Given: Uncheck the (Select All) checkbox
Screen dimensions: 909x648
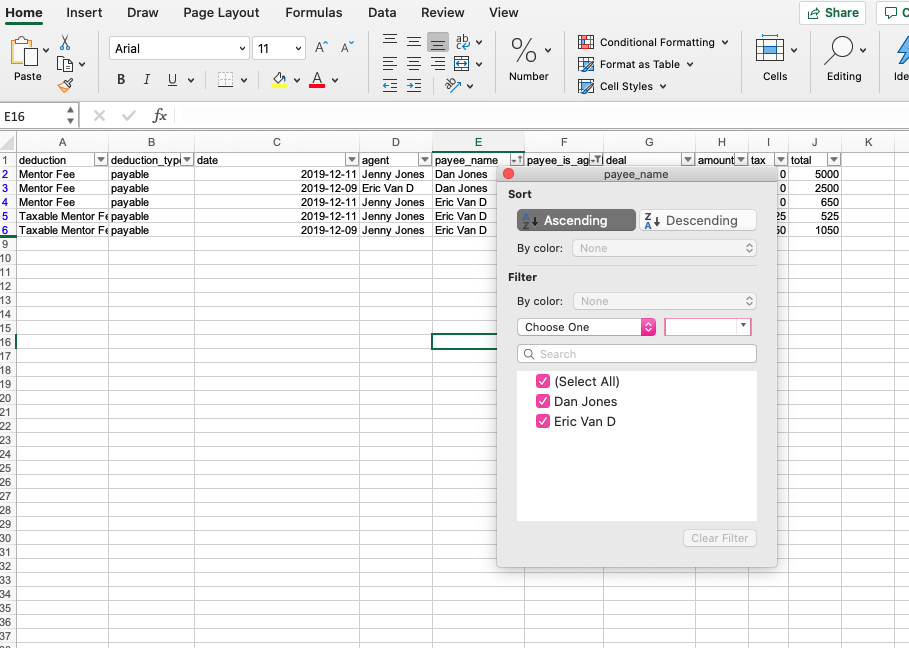Looking at the screenshot, I should [x=543, y=381].
